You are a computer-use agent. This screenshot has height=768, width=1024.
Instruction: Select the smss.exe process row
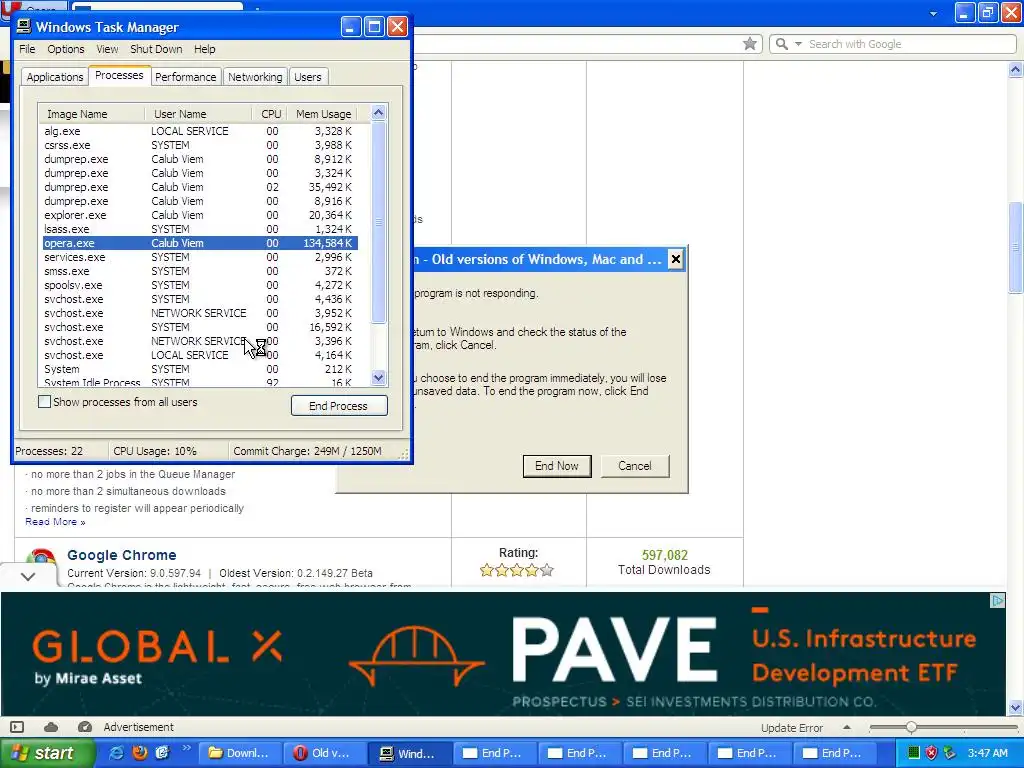[200, 271]
